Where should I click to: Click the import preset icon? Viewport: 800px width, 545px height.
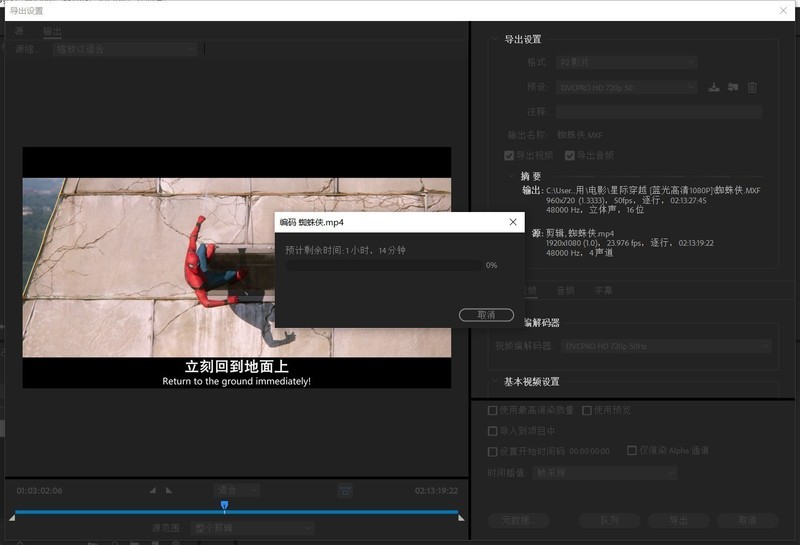coord(733,88)
